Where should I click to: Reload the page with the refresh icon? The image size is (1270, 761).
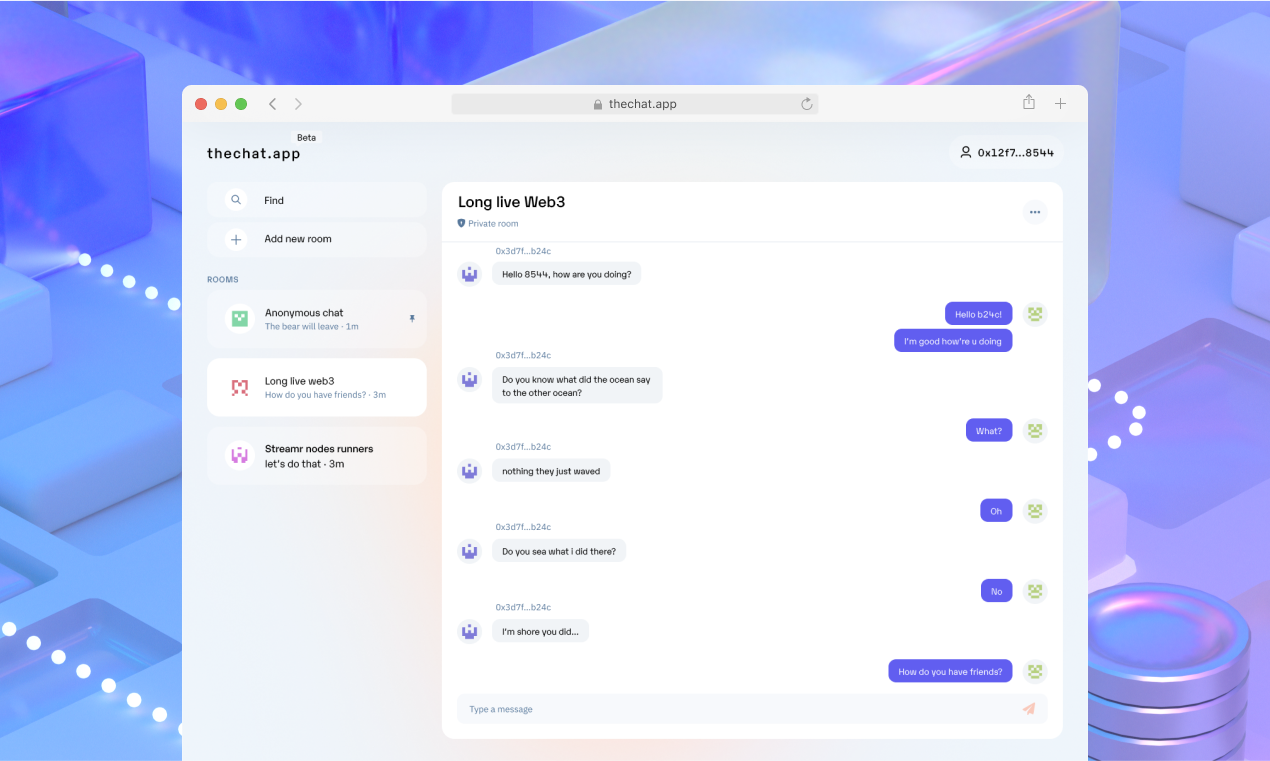coord(806,104)
